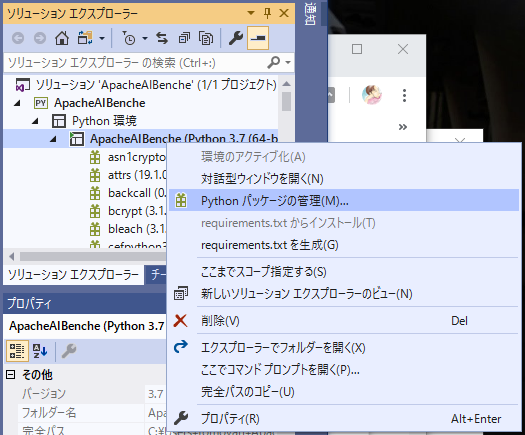The width and height of the screenshot is (525, 435).
Task: Open Properties wrench in Solution Explorer toolbar
Action: (236, 38)
